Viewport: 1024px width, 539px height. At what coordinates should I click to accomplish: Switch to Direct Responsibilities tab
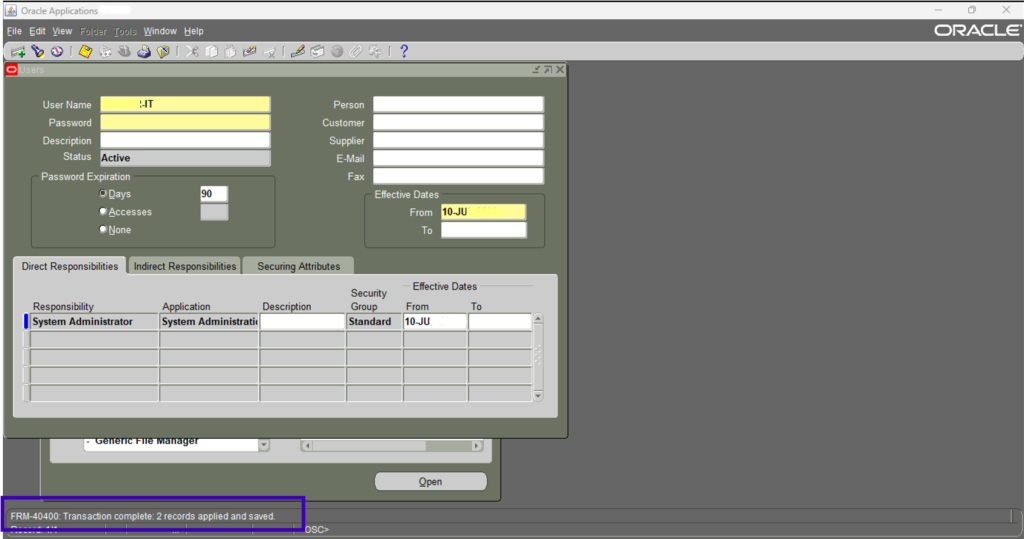tap(70, 267)
